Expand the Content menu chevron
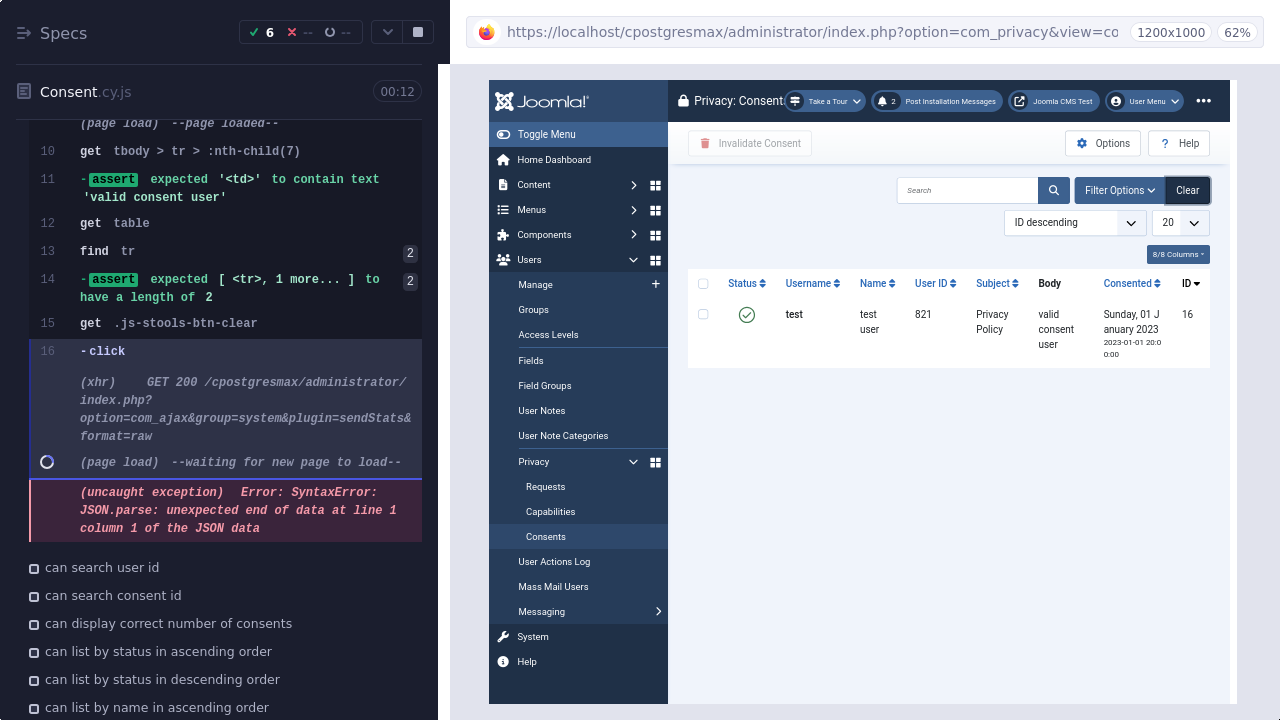Image resolution: width=1280 pixels, height=720 pixels. (x=634, y=185)
